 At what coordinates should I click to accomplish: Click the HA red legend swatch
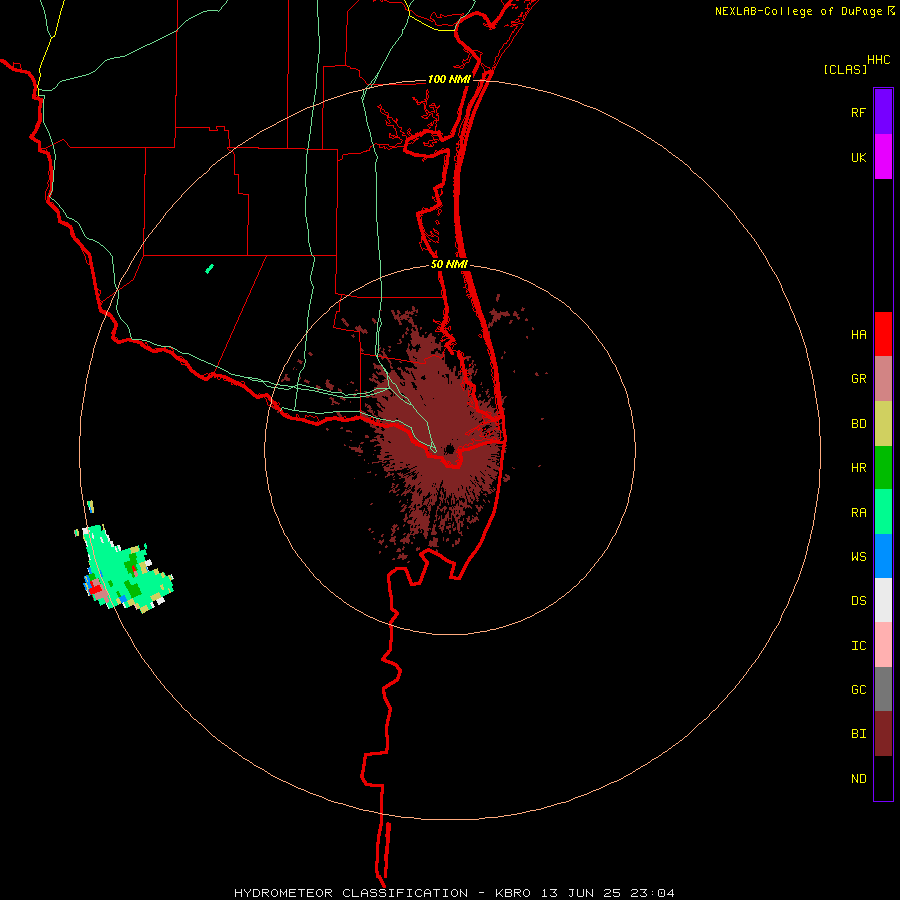point(883,334)
